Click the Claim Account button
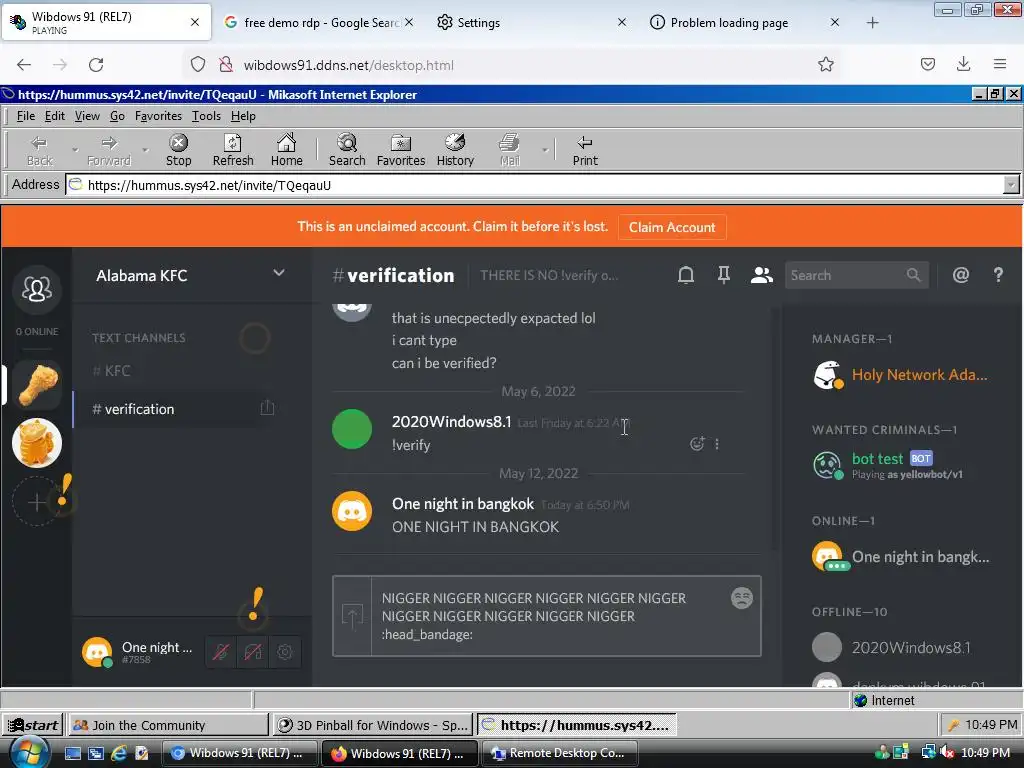 click(672, 227)
